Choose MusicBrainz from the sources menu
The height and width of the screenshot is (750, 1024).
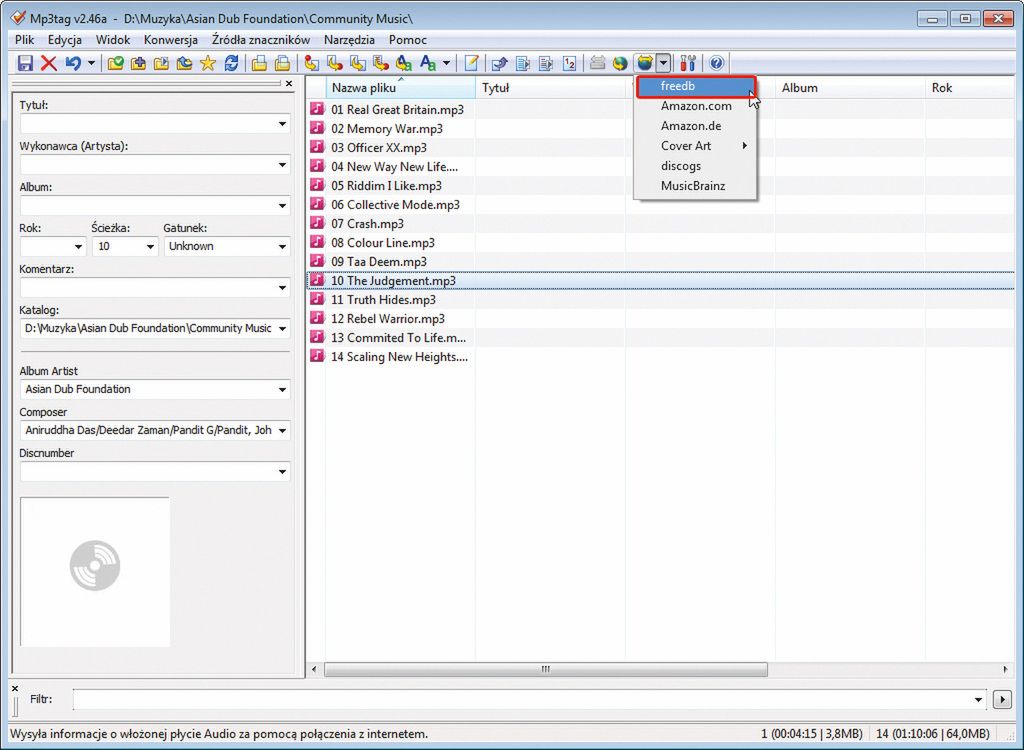tap(692, 186)
